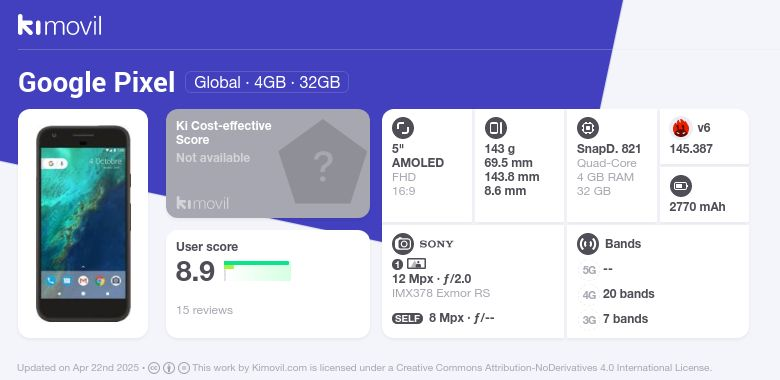Image resolution: width=780 pixels, height=380 pixels.
Task: Click the main camera photo mode icon
Action: [416, 264]
